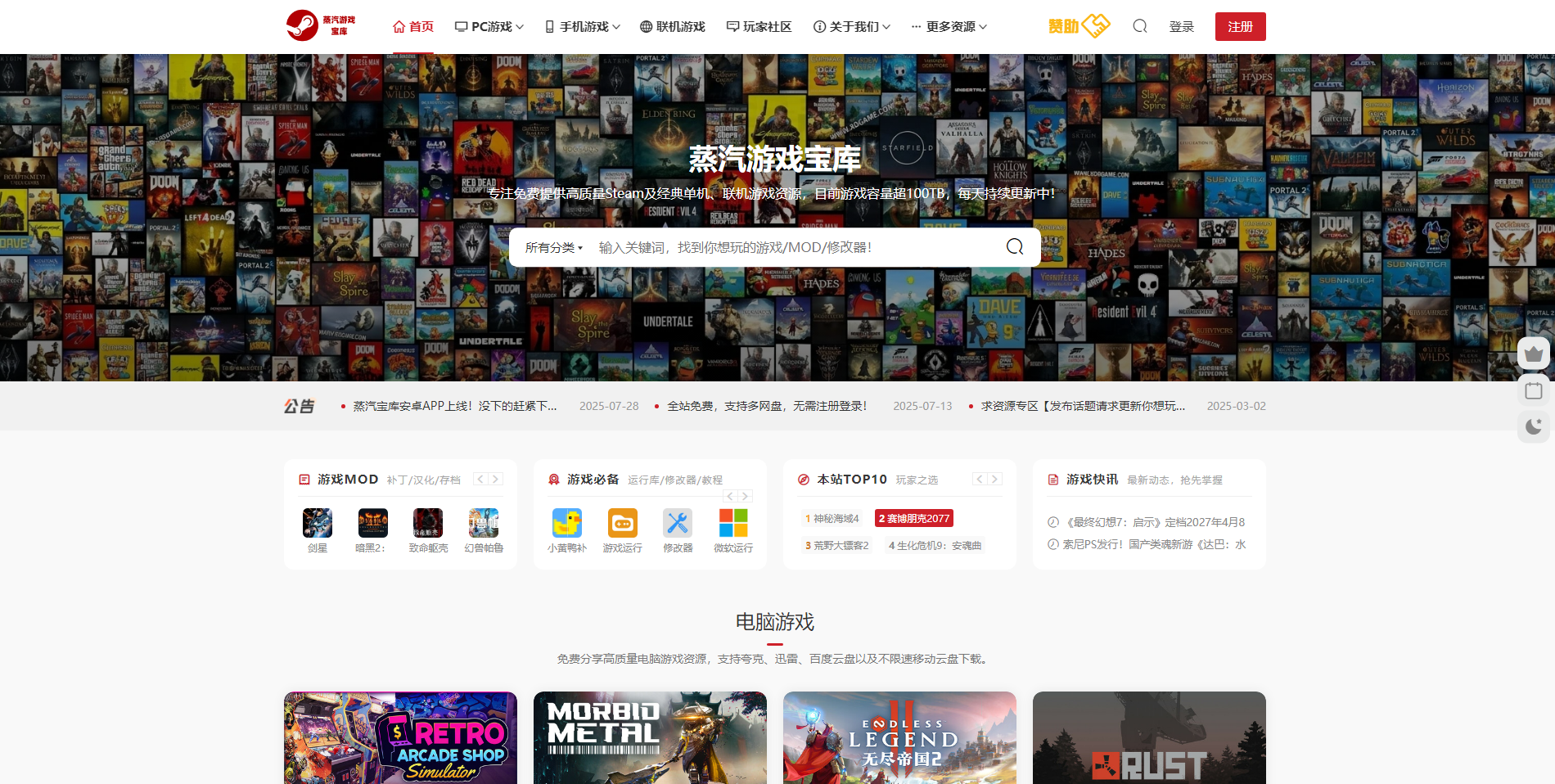1555x784 pixels.
Task: Go to 首页 home tab
Action: coord(413,26)
